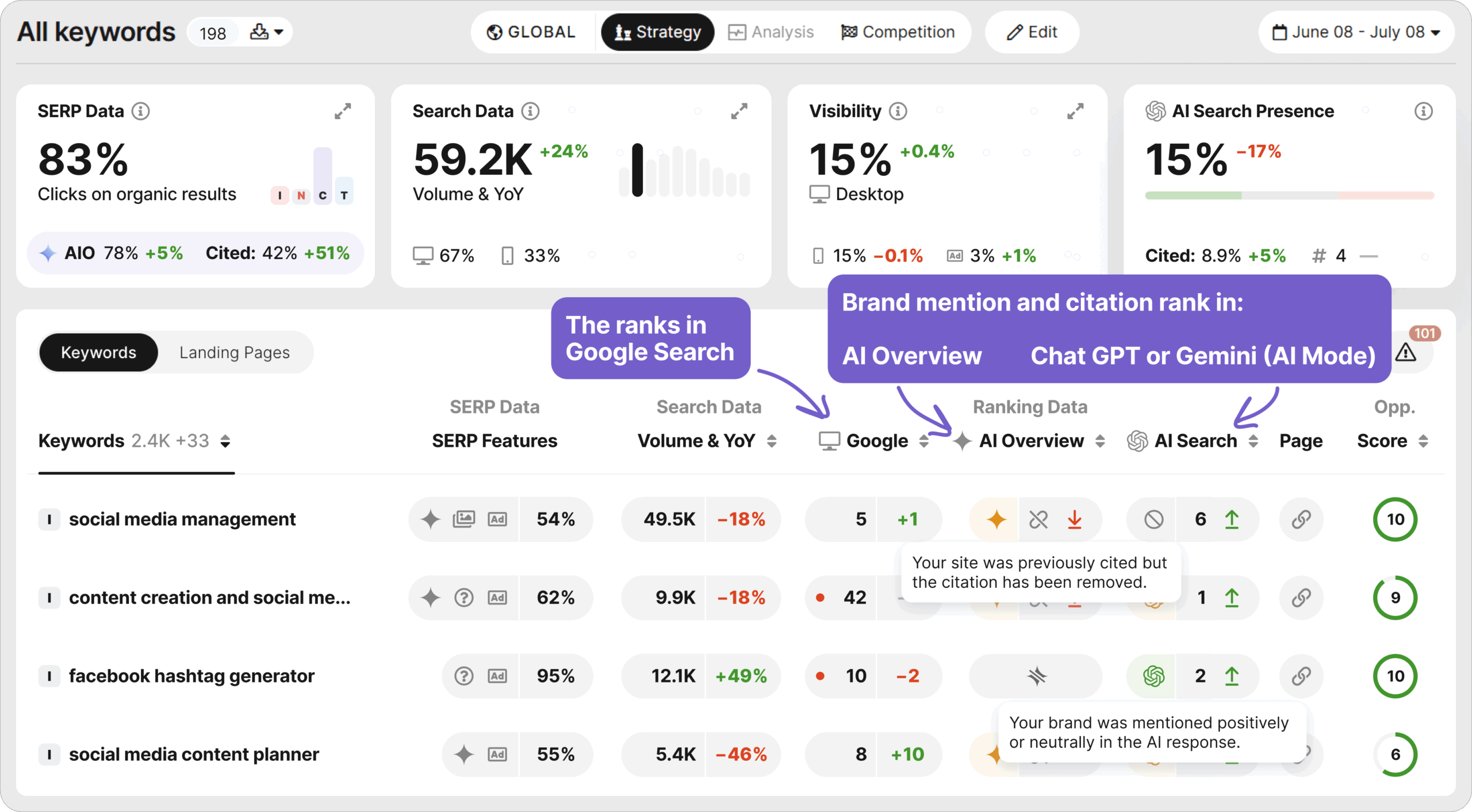Click the AI Search Presence progress bar
Screen dimensions: 1472x812
(x=1289, y=196)
